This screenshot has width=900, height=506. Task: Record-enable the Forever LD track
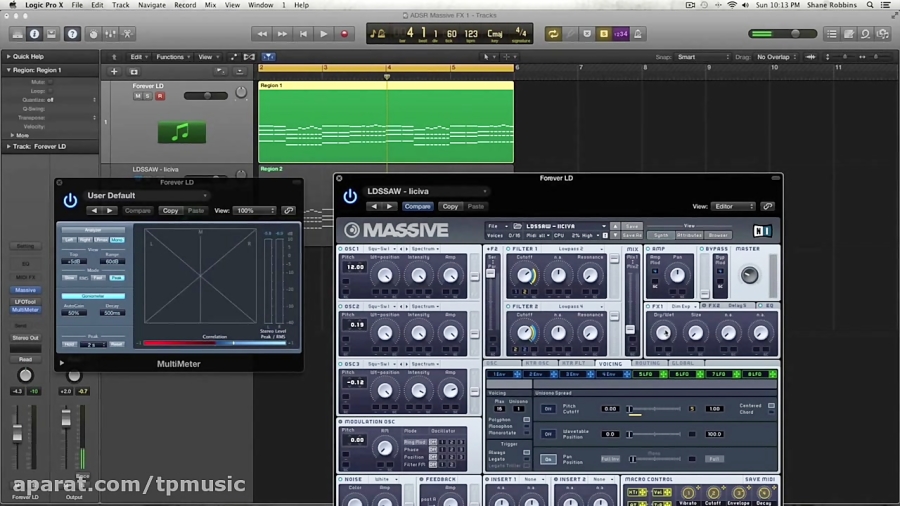pyautogui.click(x=159, y=96)
